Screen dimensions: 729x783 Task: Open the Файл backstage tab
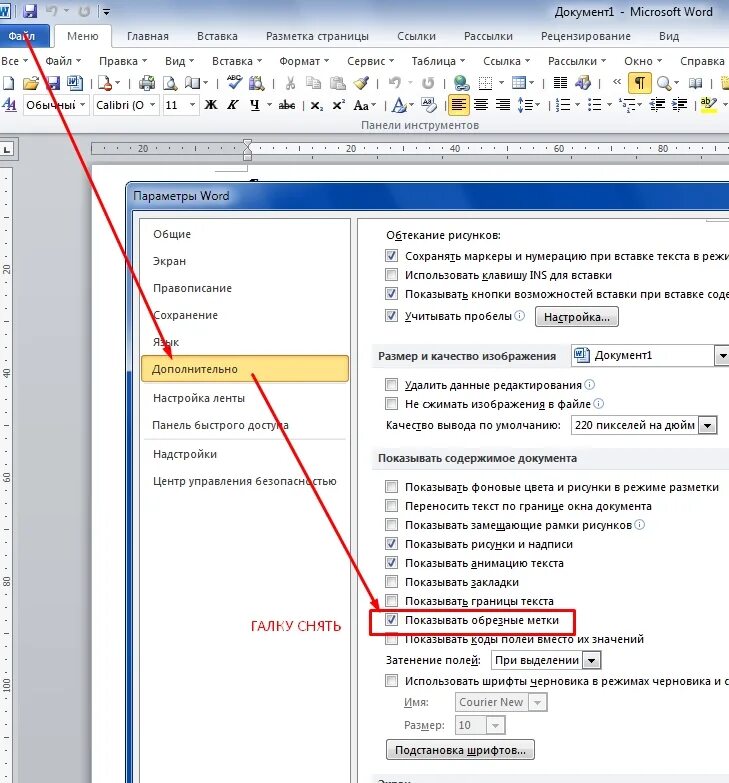point(22,36)
